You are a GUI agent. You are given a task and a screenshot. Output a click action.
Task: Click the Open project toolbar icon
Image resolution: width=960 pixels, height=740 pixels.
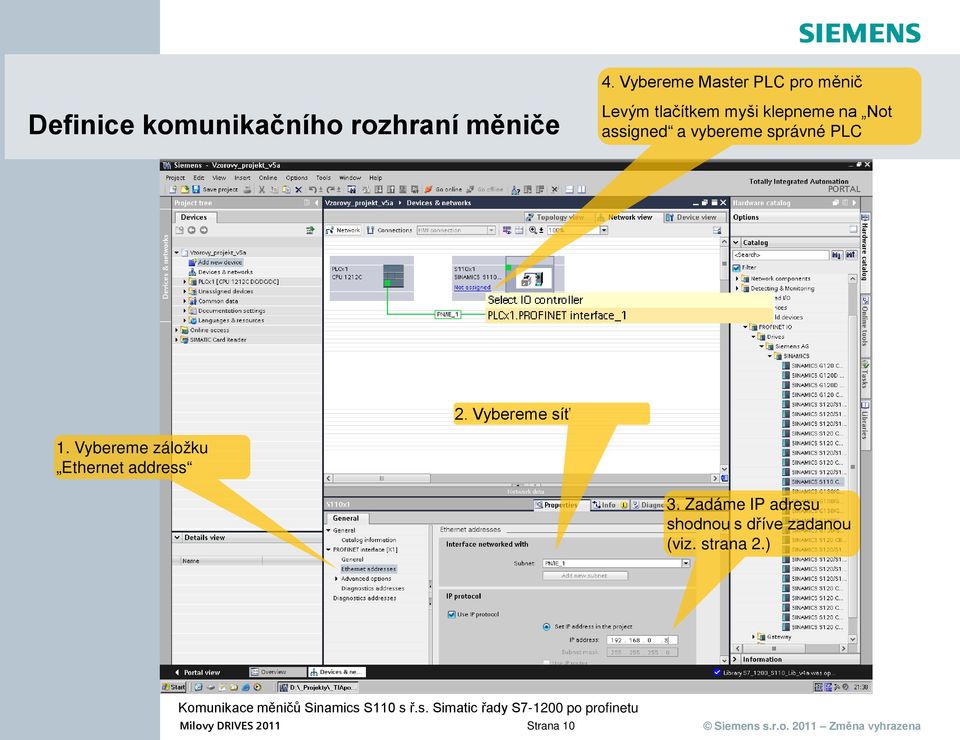pos(184,190)
